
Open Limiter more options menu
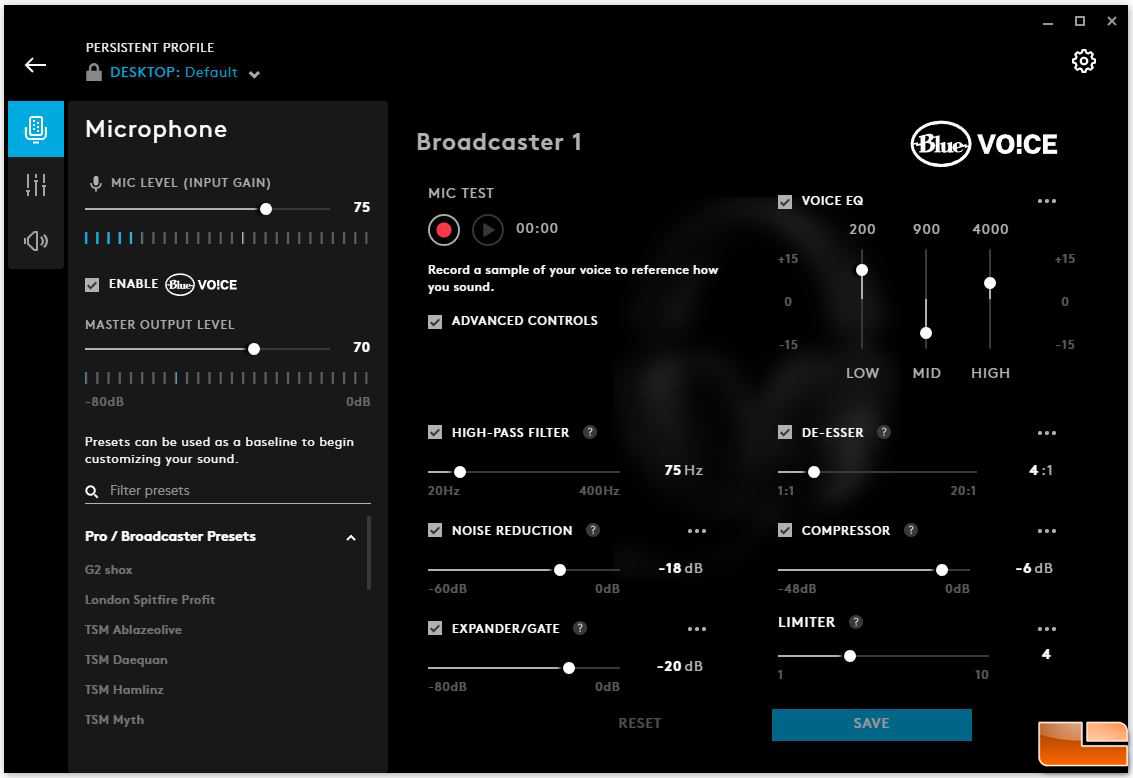(x=1047, y=629)
